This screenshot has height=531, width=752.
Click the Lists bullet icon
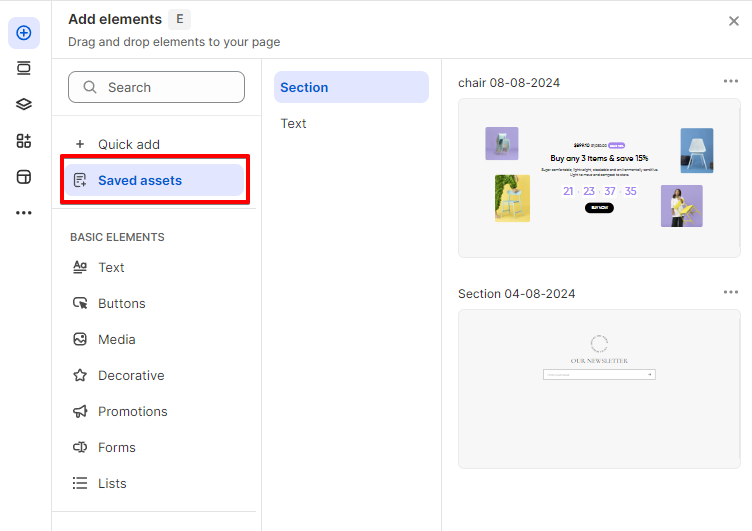click(x=80, y=483)
